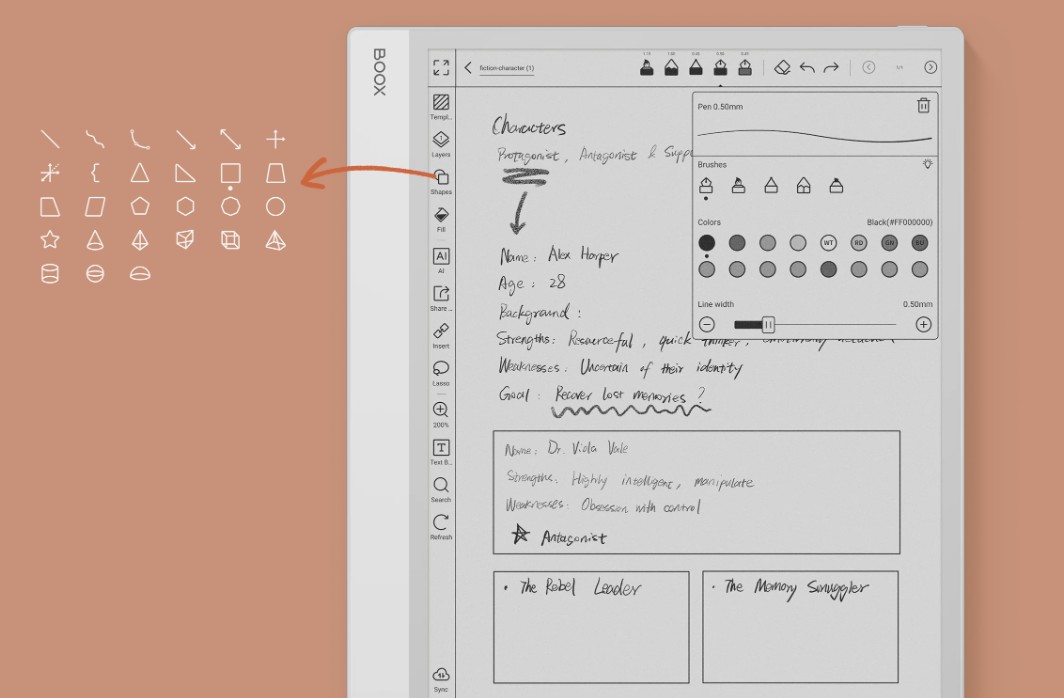This screenshot has width=1064, height=698.
Task: Pick the cone shape in the palette
Action: (x=95, y=239)
